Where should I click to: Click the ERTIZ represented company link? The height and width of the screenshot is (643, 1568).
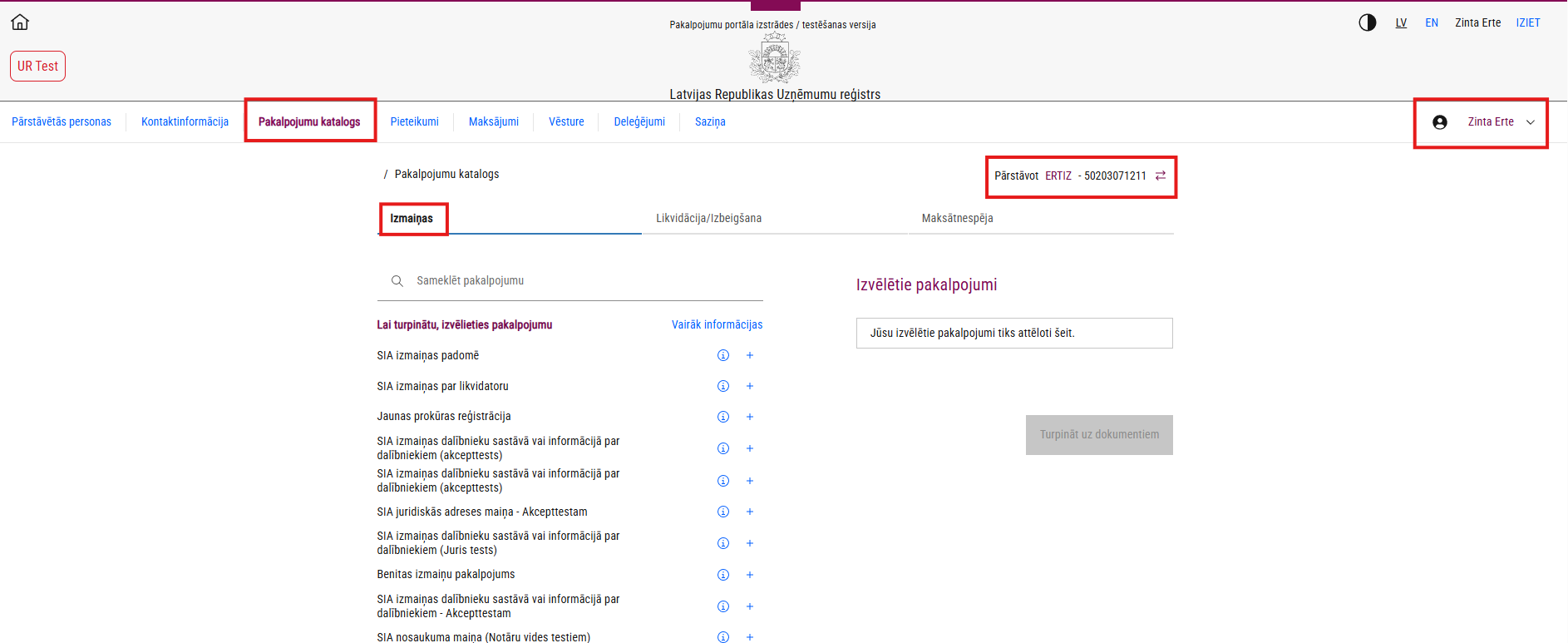(1058, 176)
